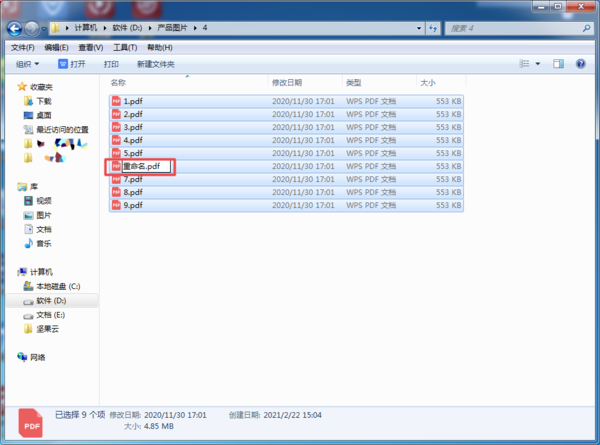
Task: Click the search box in the top right
Action: 520,27
